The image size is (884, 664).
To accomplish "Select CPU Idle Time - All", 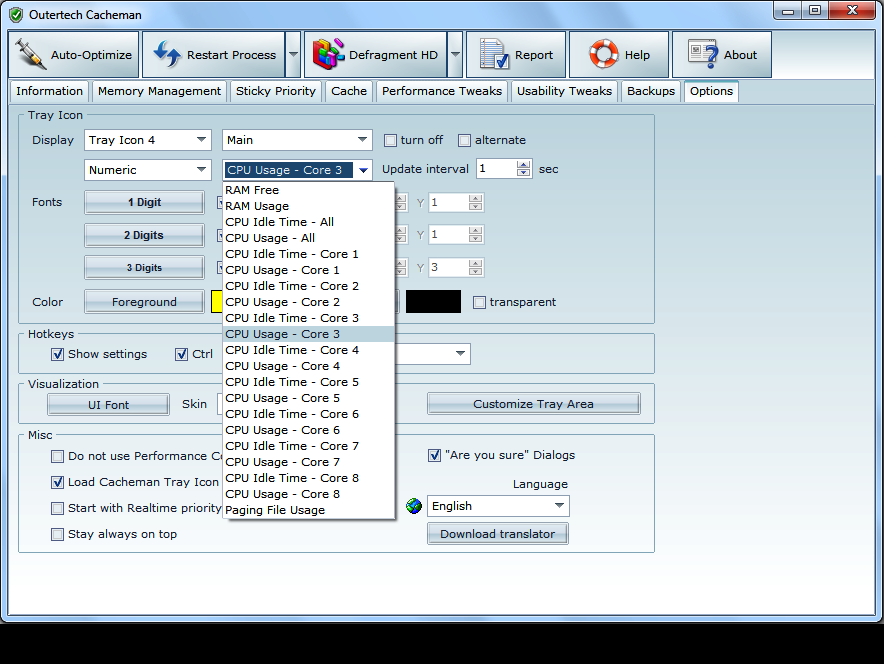I will tap(308, 222).
